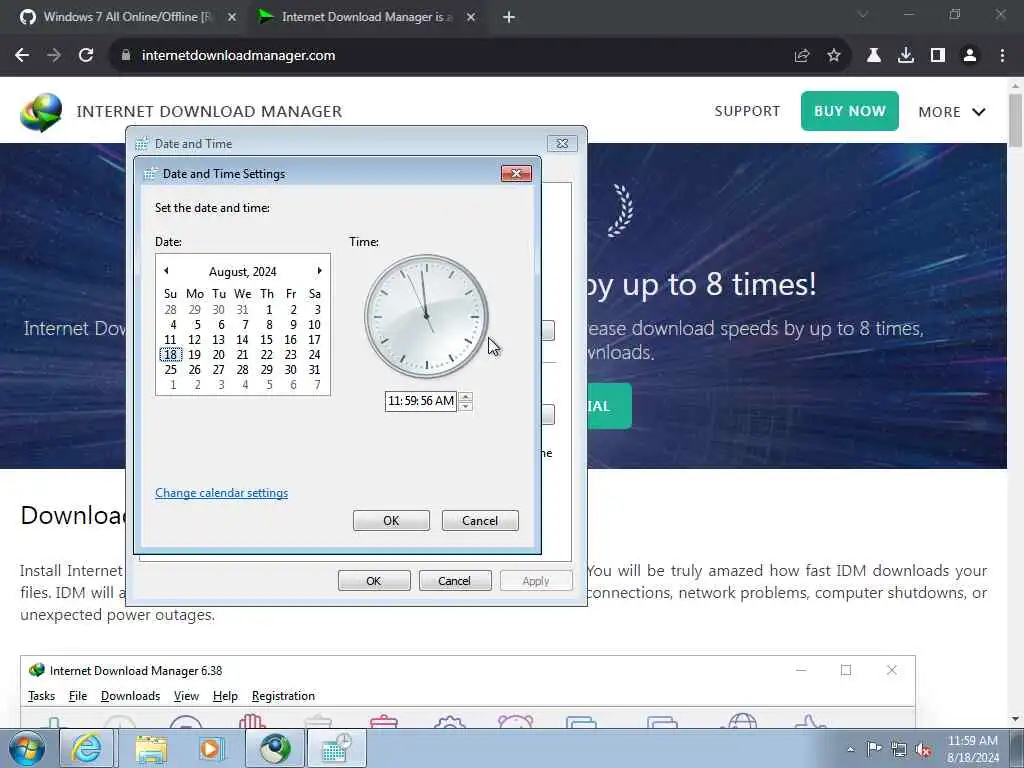
Task: Select Internet Download Manager browser tab
Action: click(366, 17)
